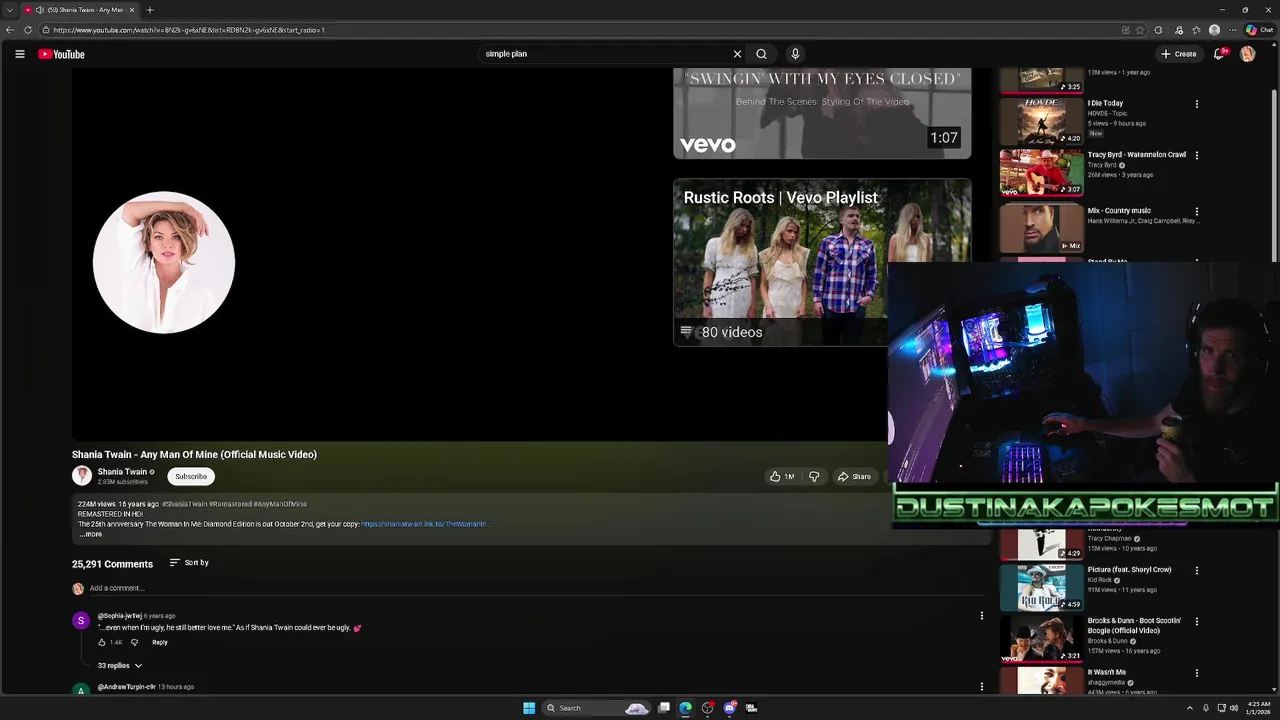Open Task View from taskbar
The height and width of the screenshot is (720, 1280).
point(663,708)
